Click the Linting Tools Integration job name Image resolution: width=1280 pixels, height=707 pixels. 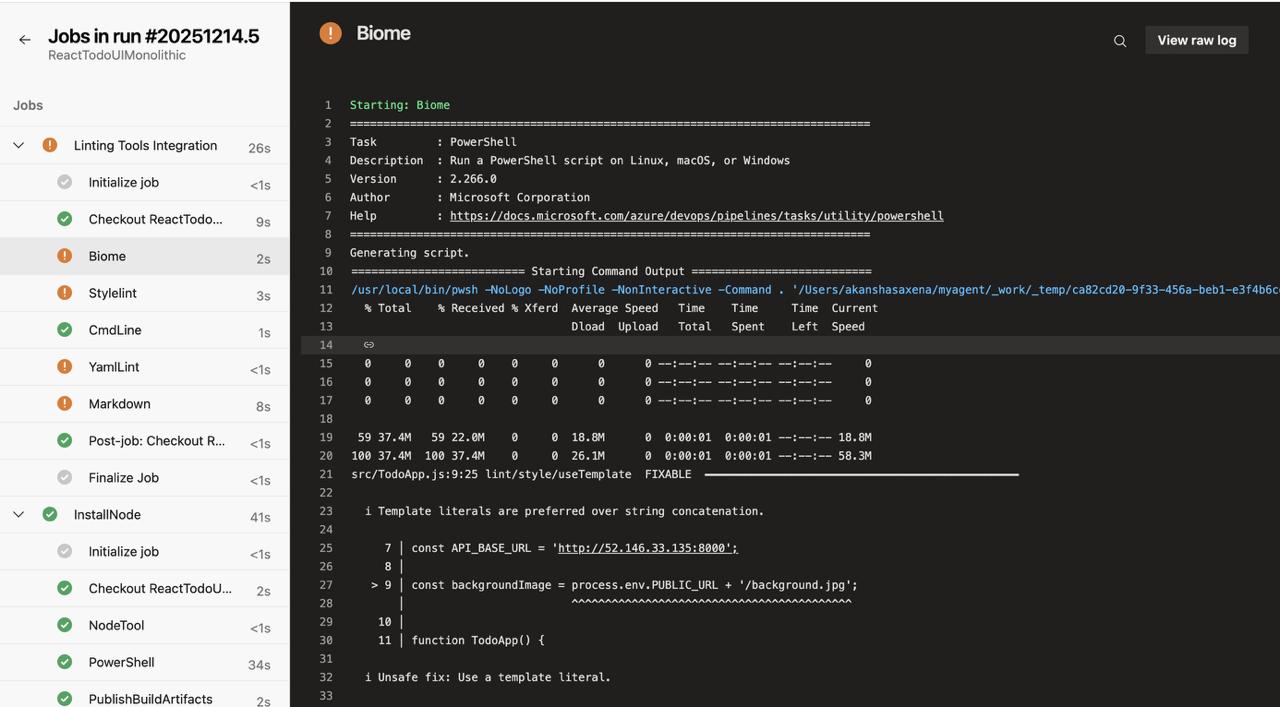click(x=145, y=145)
